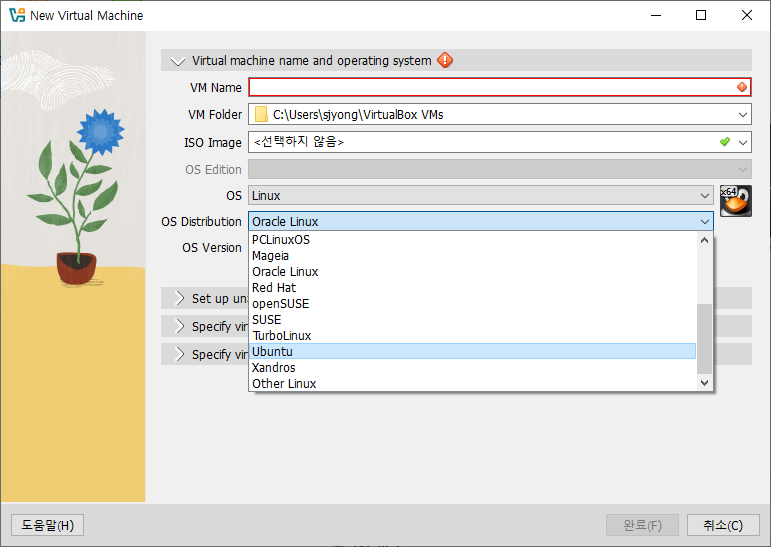The height and width of the screenshot is (547, 771).
Task: Click the 도움말(H) help button
Action: point(47,525)
